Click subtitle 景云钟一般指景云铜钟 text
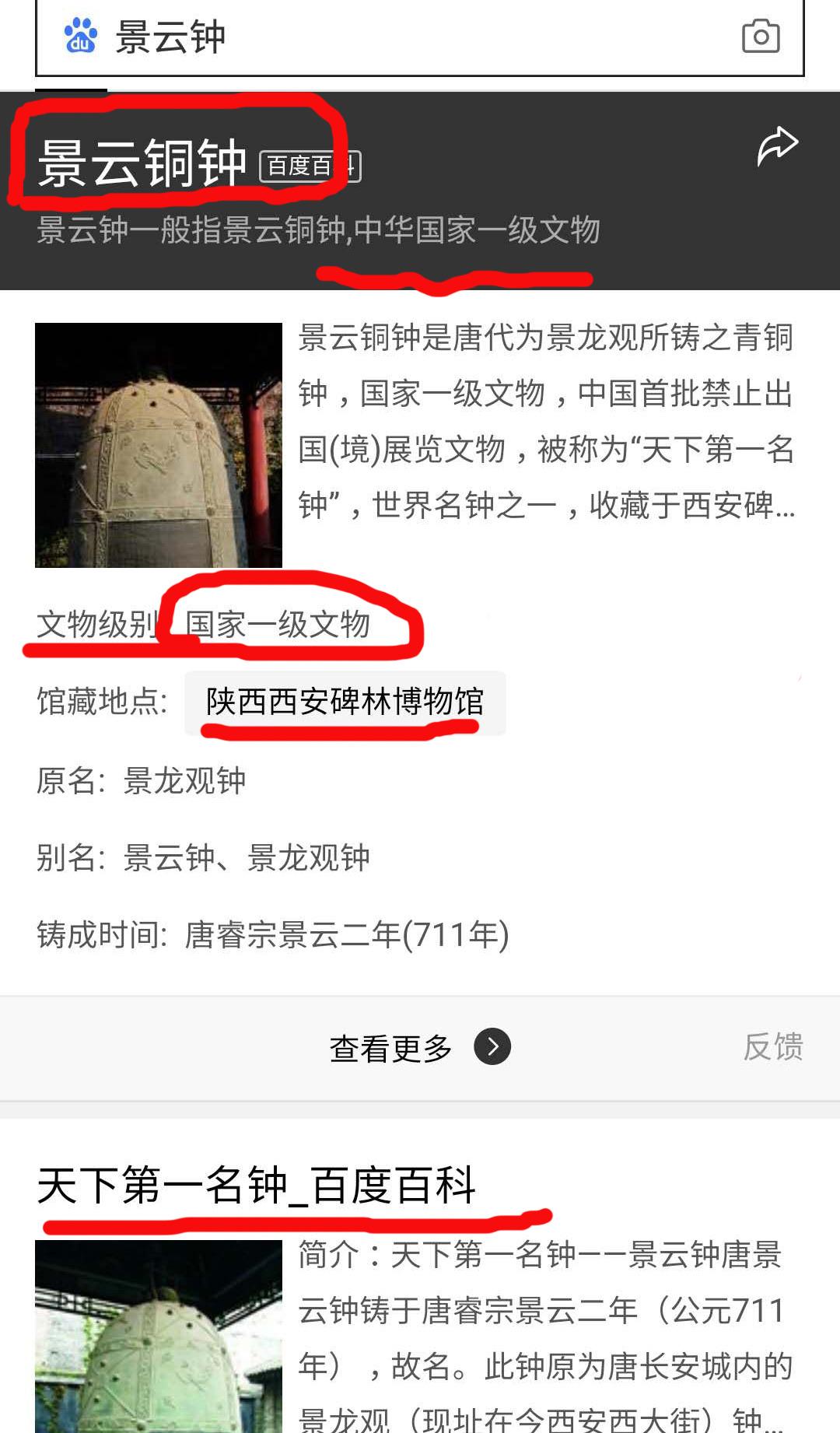The image size is (840, 1433). click(318, 230)
